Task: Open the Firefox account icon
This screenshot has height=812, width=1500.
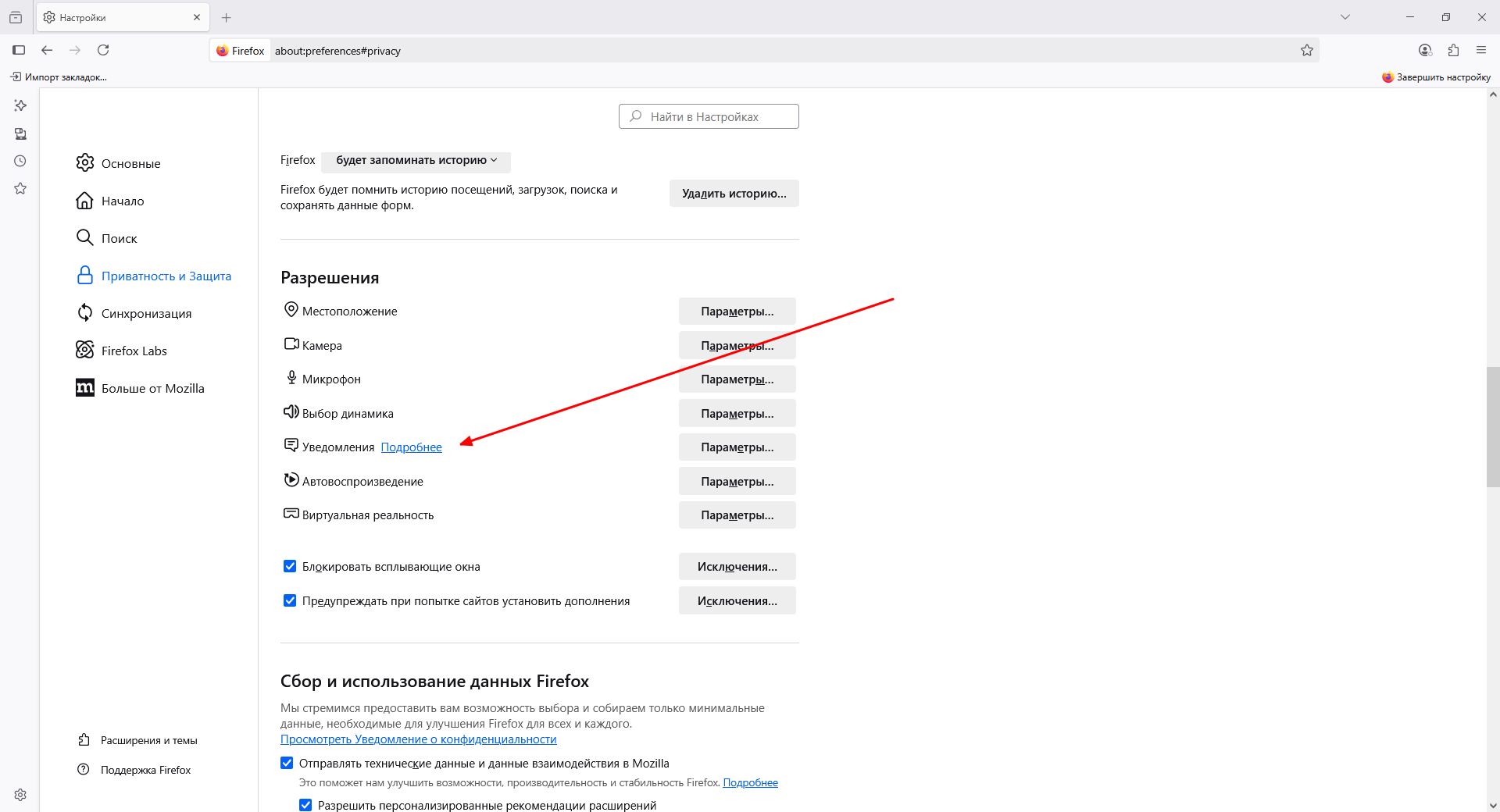Action: pos(1425,50)
